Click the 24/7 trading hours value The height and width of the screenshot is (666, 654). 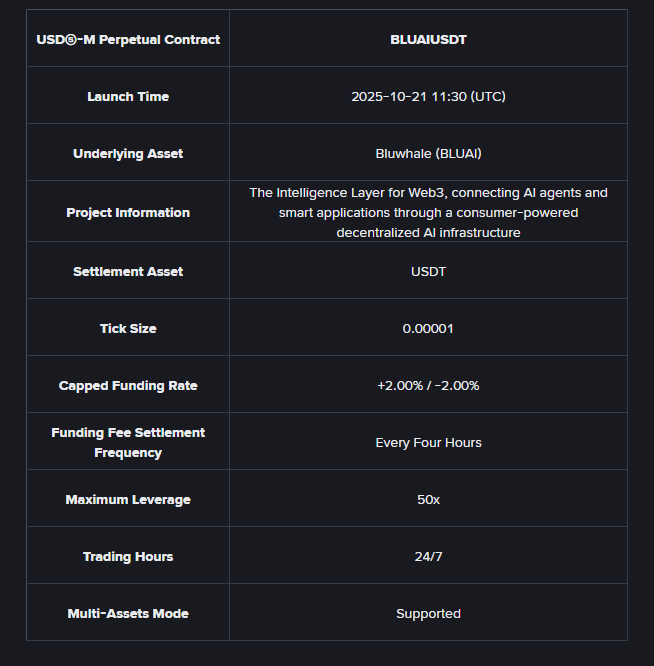(x=428, y=557)
